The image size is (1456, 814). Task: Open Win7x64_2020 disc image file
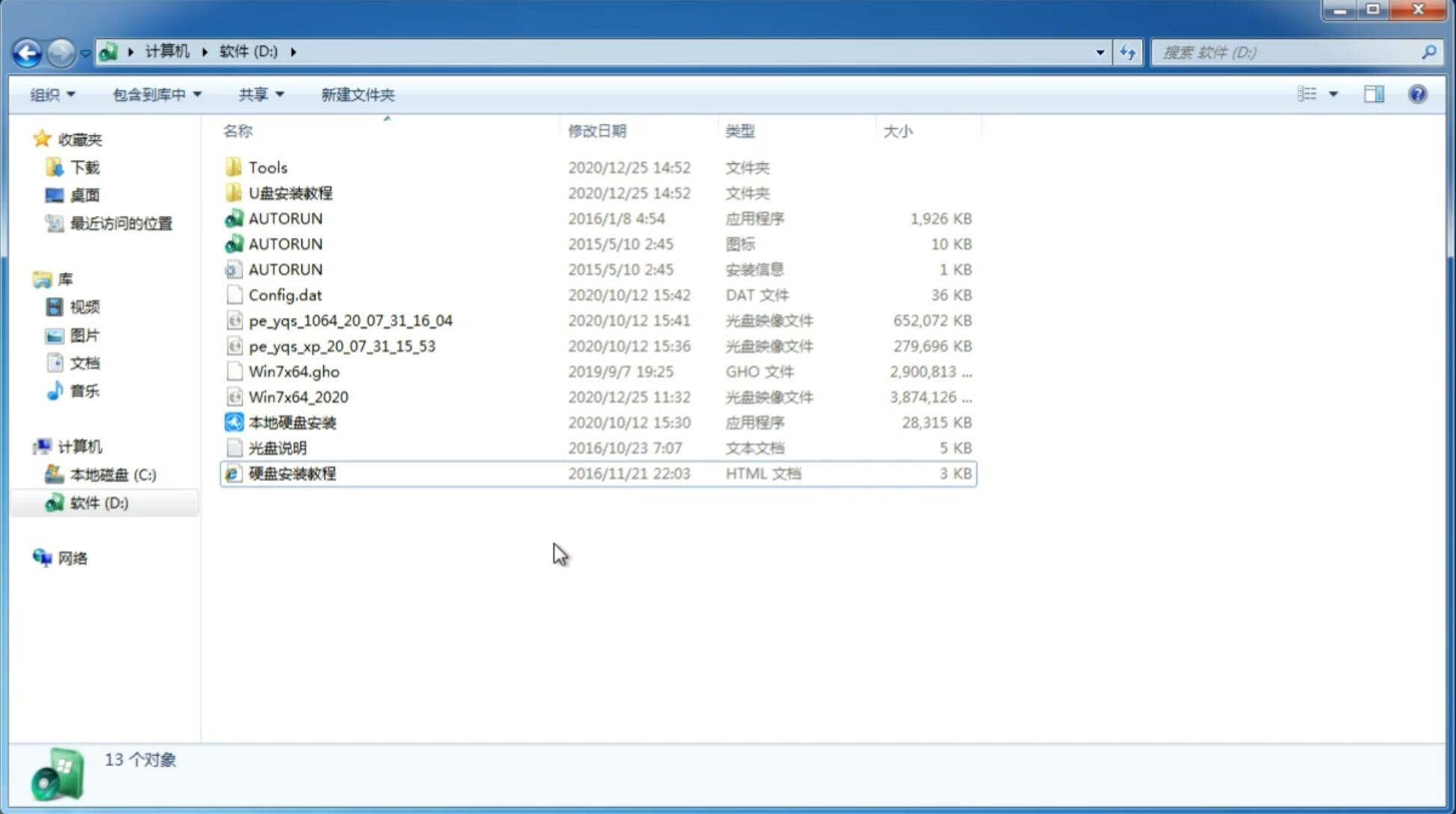(297, 396)
